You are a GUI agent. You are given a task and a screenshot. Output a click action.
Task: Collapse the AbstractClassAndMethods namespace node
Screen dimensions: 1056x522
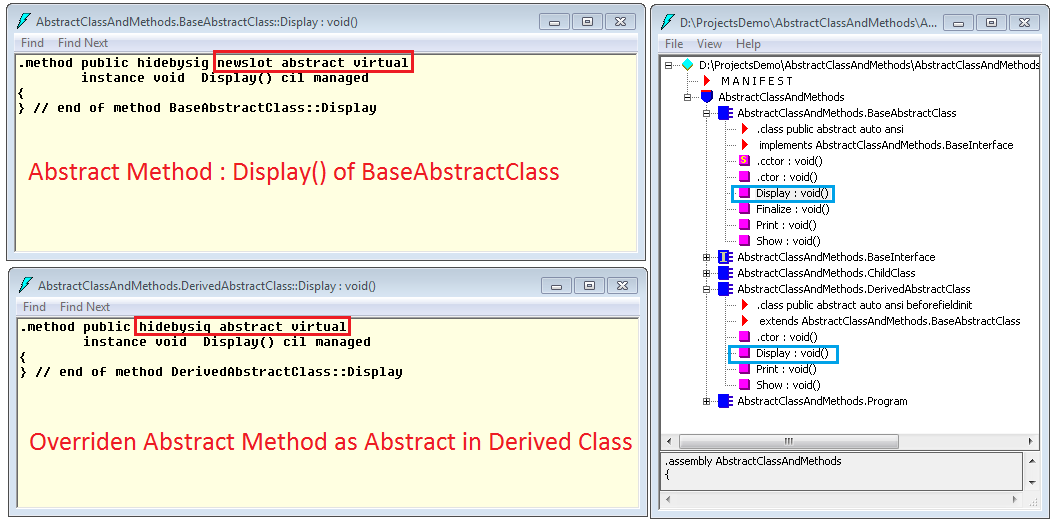pos(688,97)
